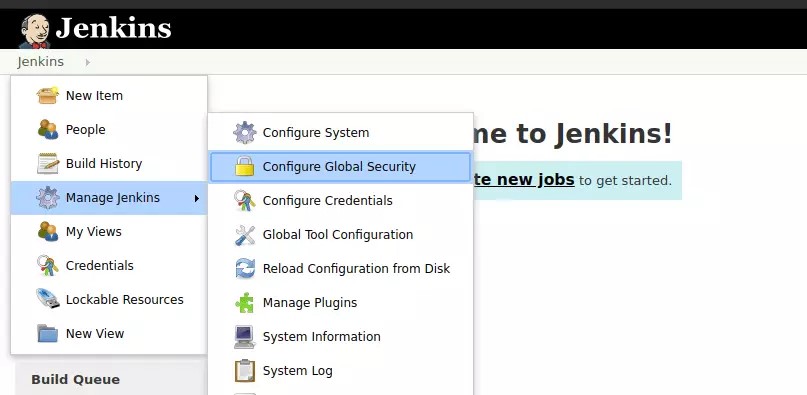Click the Jenkins breadcrumb link
This screenshot has height=395, width=807.
tap(41, 62)
